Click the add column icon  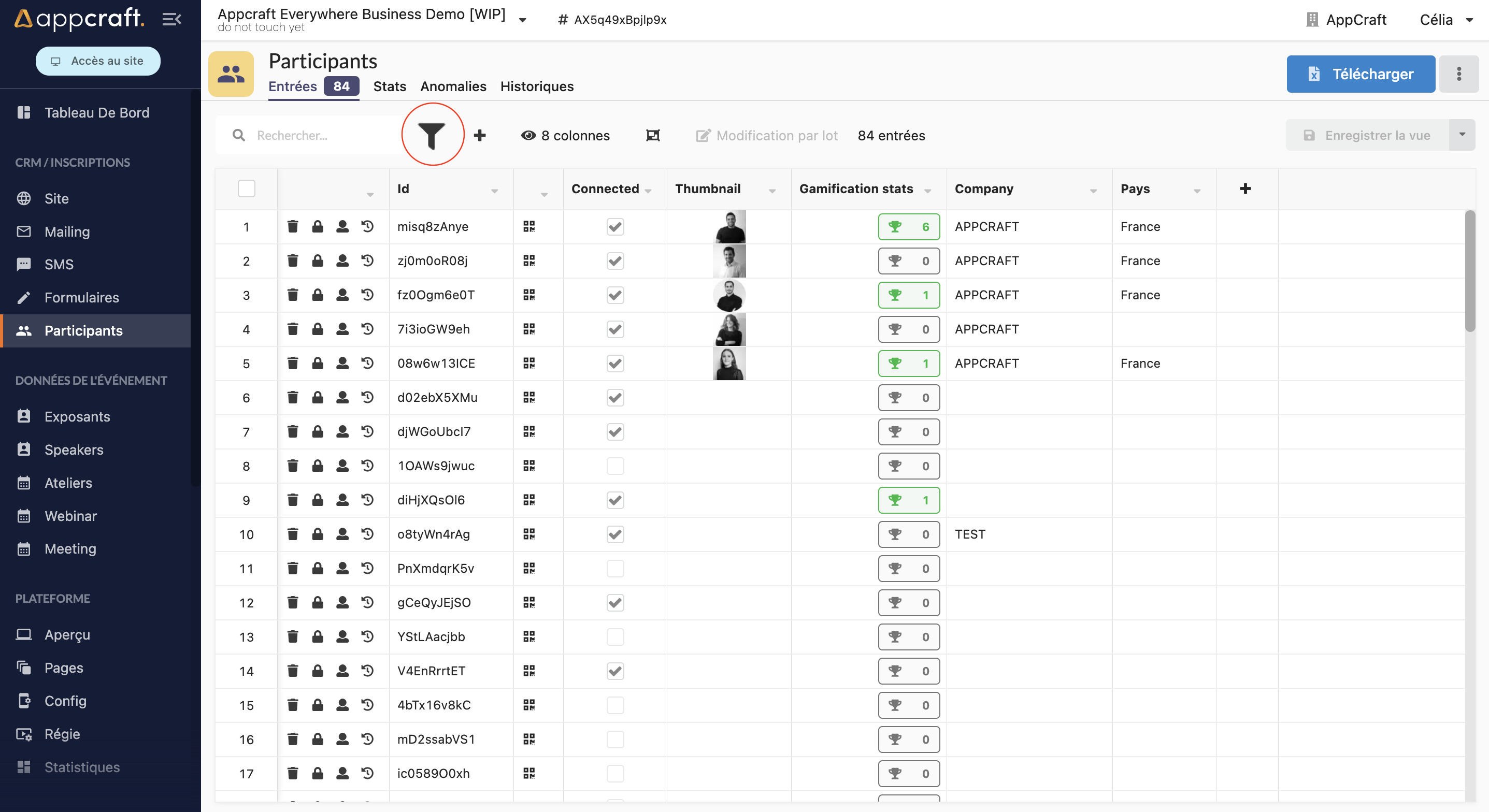point(1245,188)
